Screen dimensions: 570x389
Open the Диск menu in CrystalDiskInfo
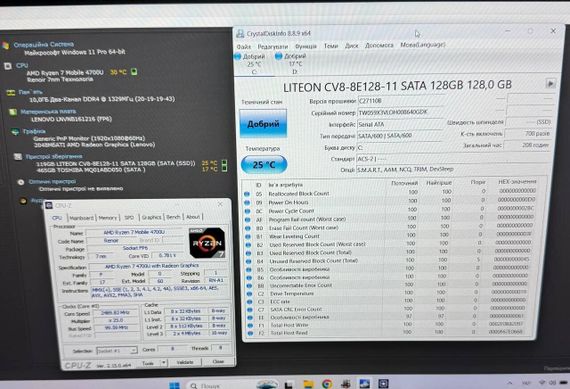click(x=352, y=45)
